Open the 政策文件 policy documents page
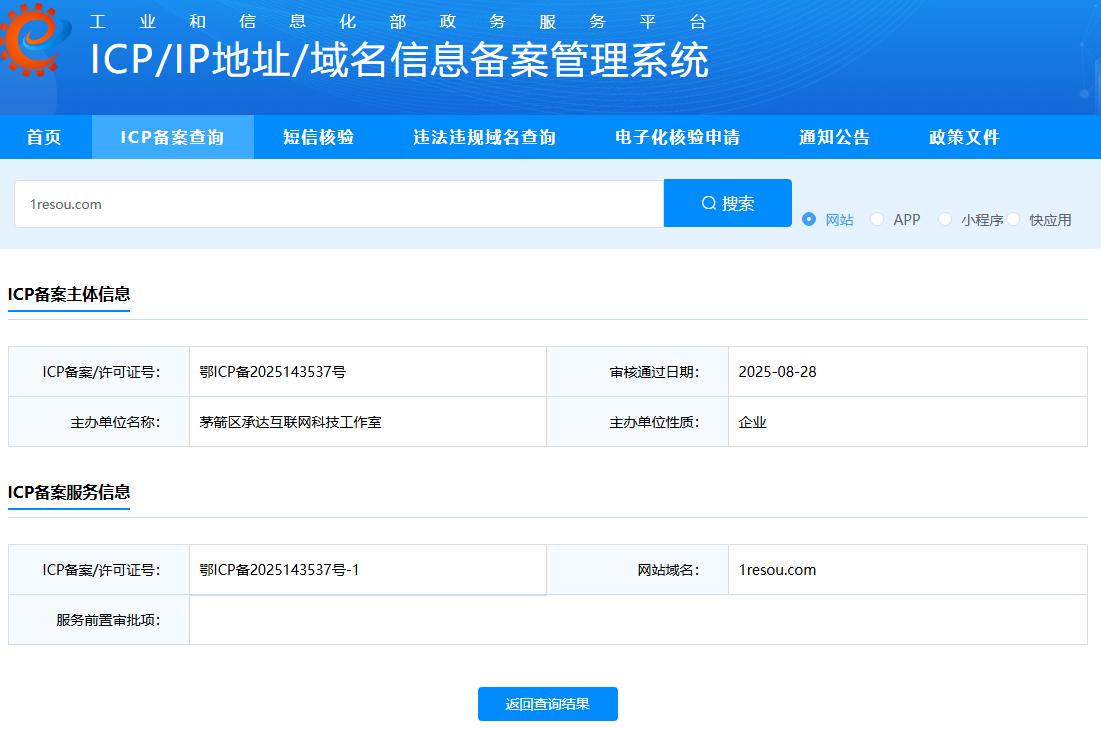1101x729 pixels. [962, 137]
